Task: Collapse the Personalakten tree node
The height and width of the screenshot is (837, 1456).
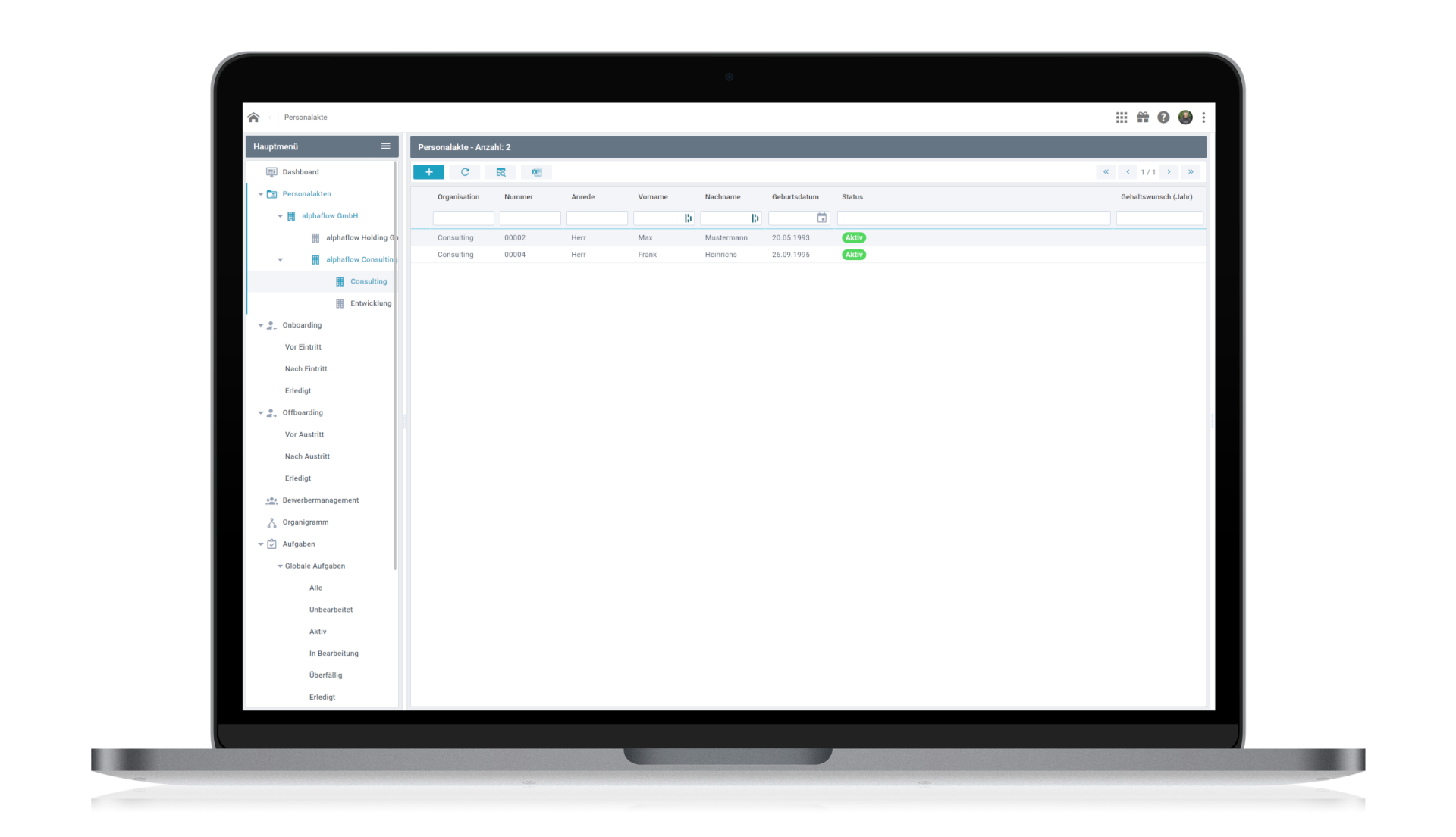Action: 261,194
